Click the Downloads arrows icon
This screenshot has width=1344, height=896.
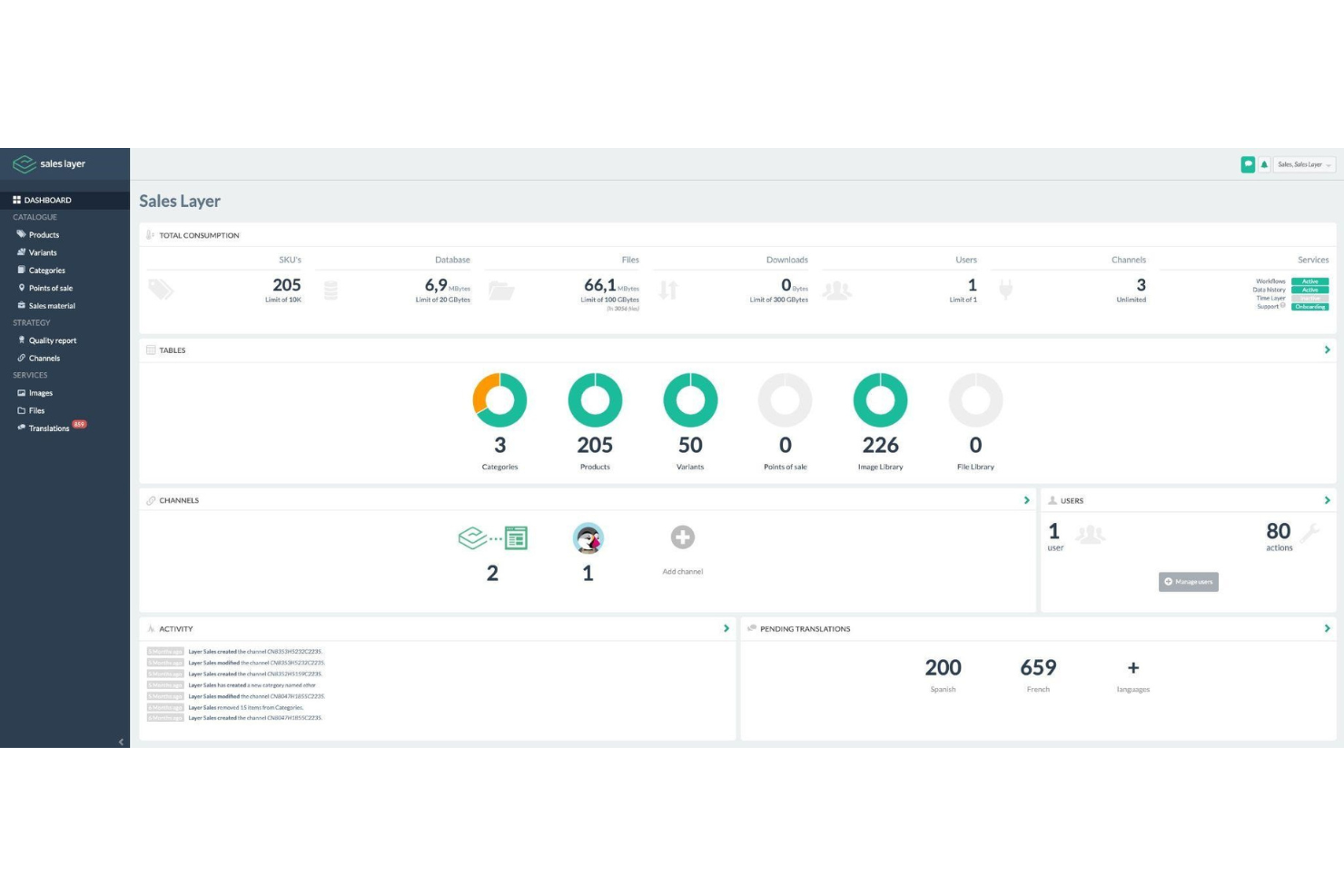click(x=668, y=290)
